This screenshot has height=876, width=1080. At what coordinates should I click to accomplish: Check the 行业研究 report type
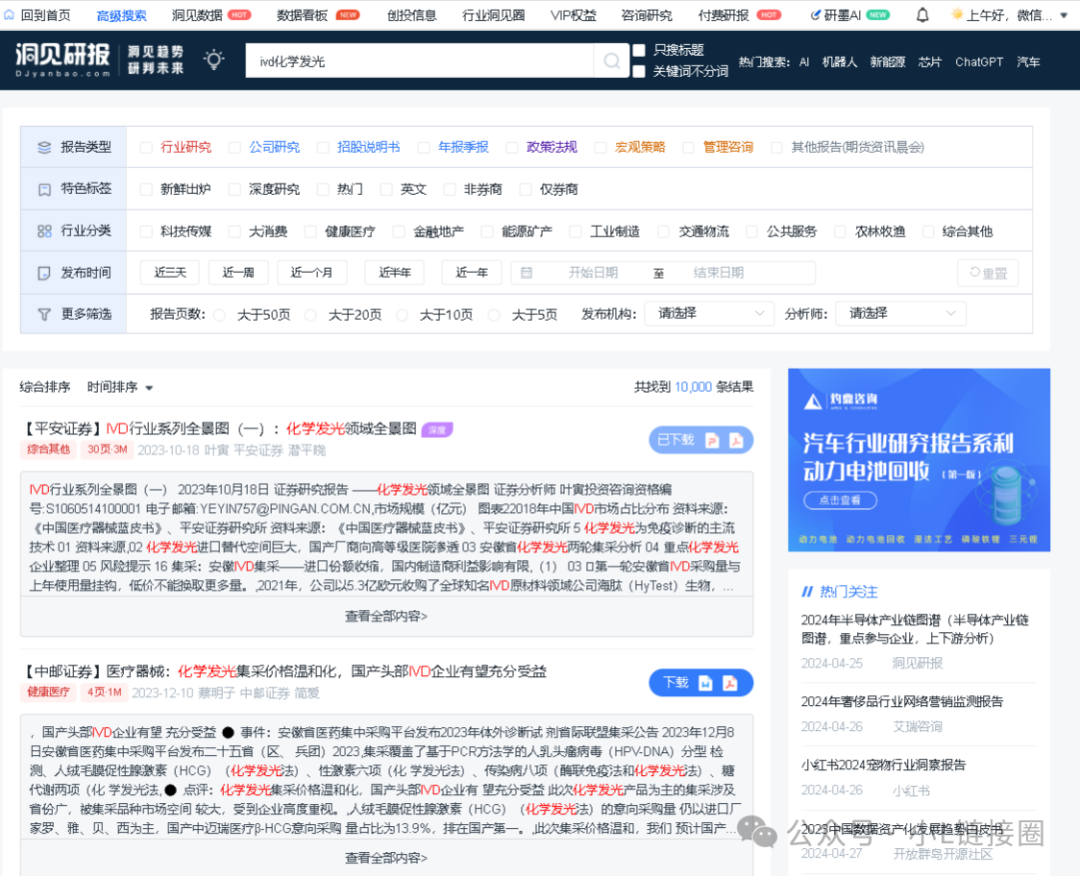click(x=147, y=147)
